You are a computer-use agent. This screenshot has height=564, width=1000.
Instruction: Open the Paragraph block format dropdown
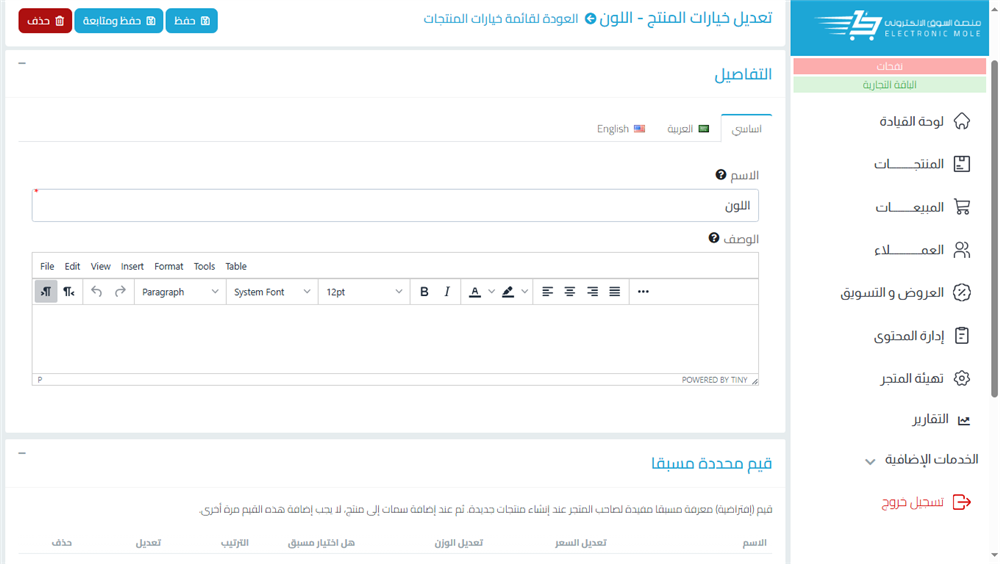click(x=180, y=292)
